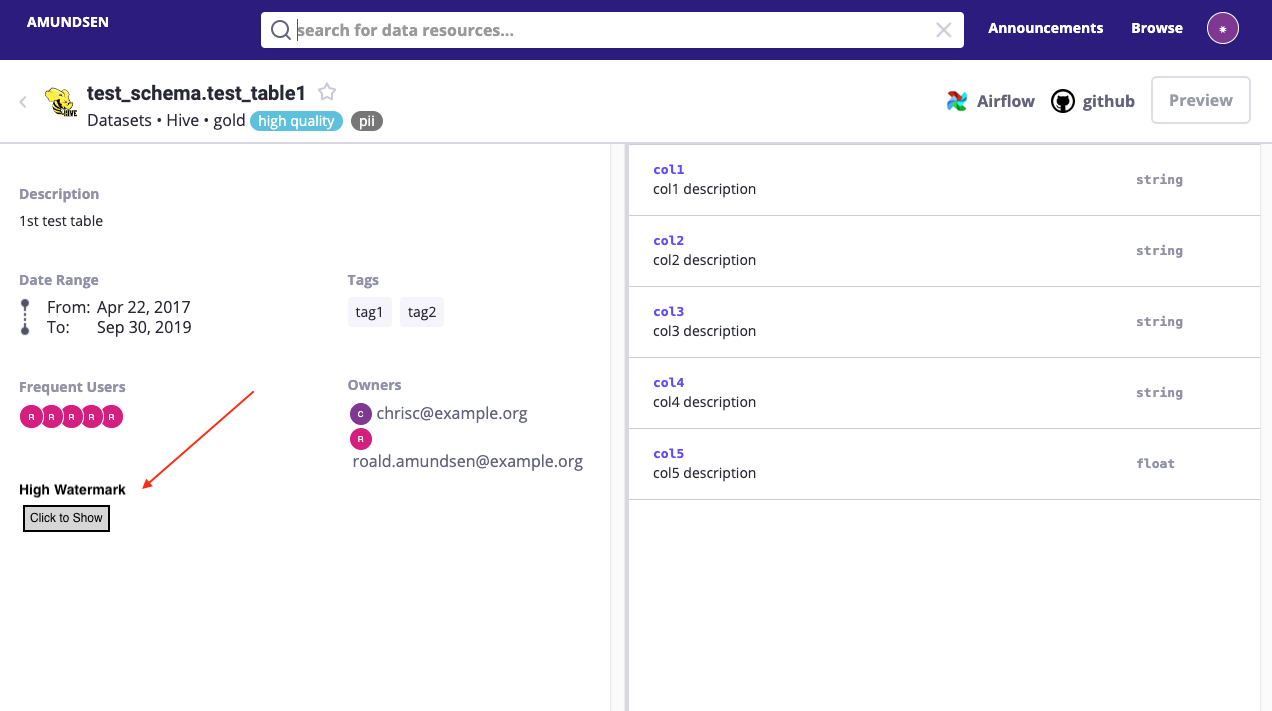
Task: Click the col1 description text
Action: [x=705, y=189]
